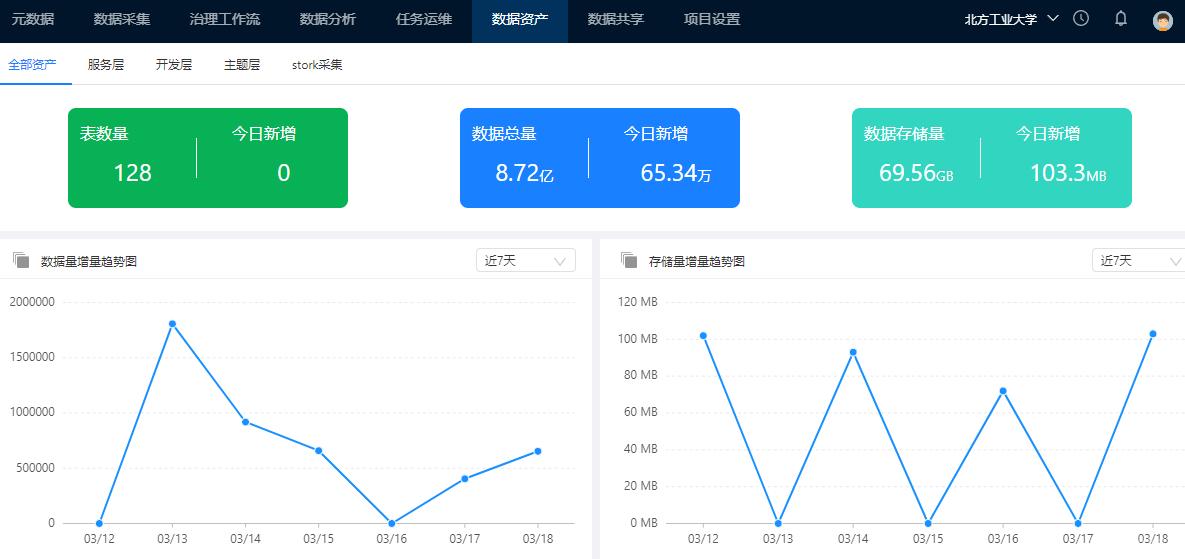1185x559 pixels.
Task: Switch to the 开发层 tab
Action: coord(173,65)
